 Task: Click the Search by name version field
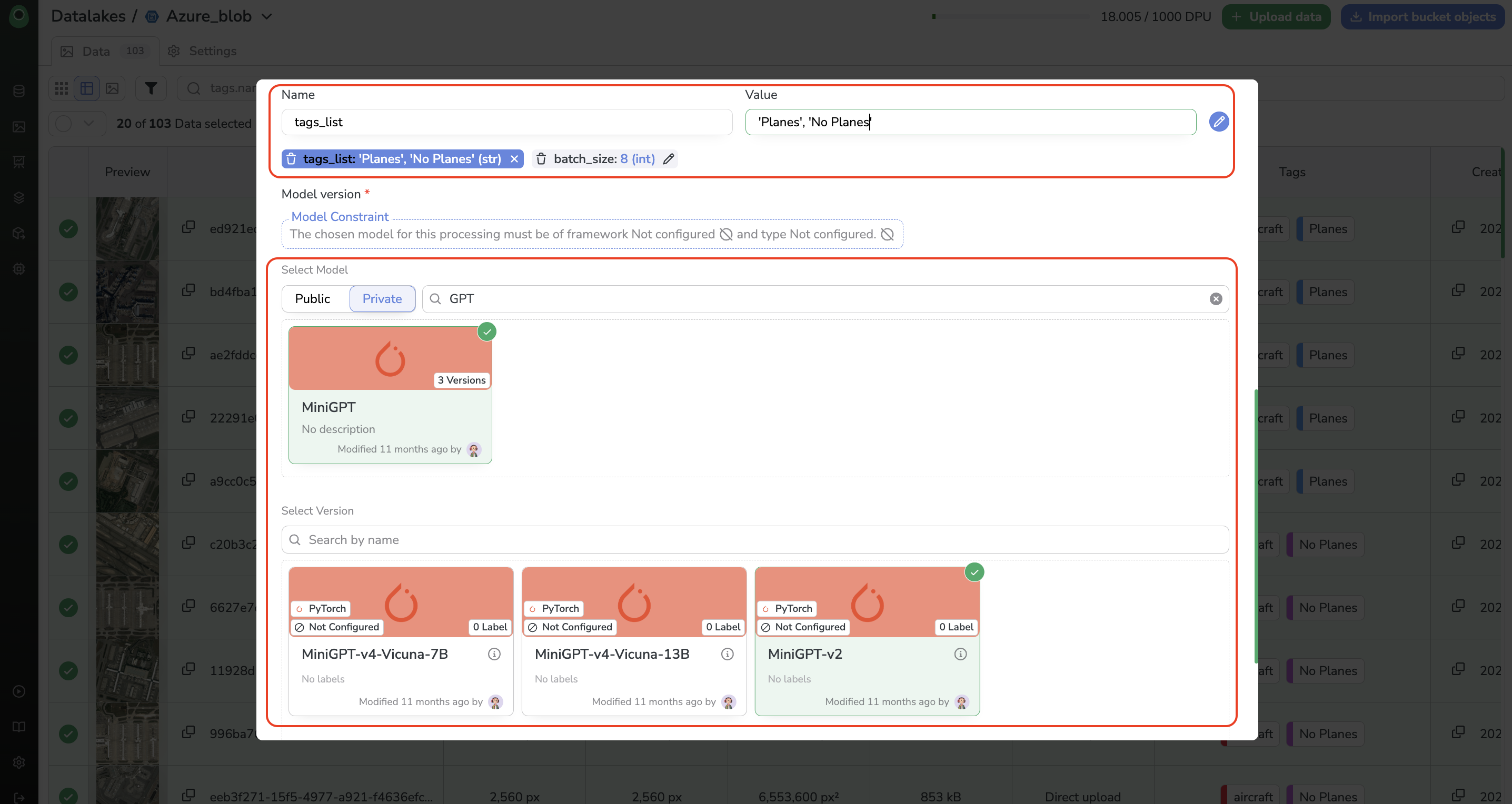[755, 539]
